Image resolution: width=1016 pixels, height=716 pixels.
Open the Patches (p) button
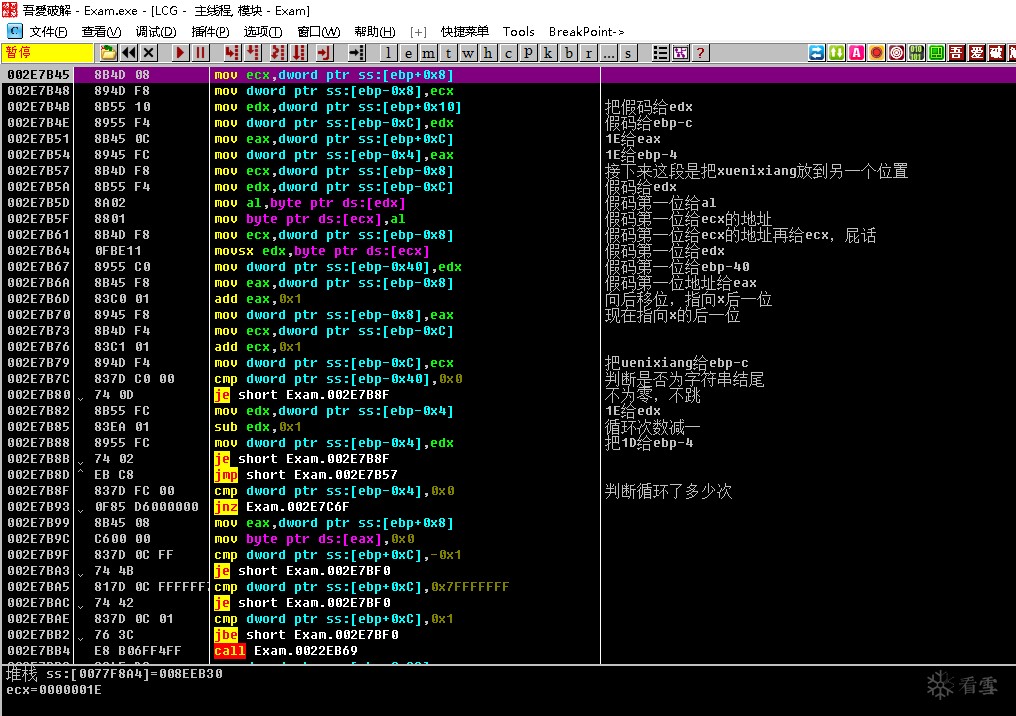528,53
